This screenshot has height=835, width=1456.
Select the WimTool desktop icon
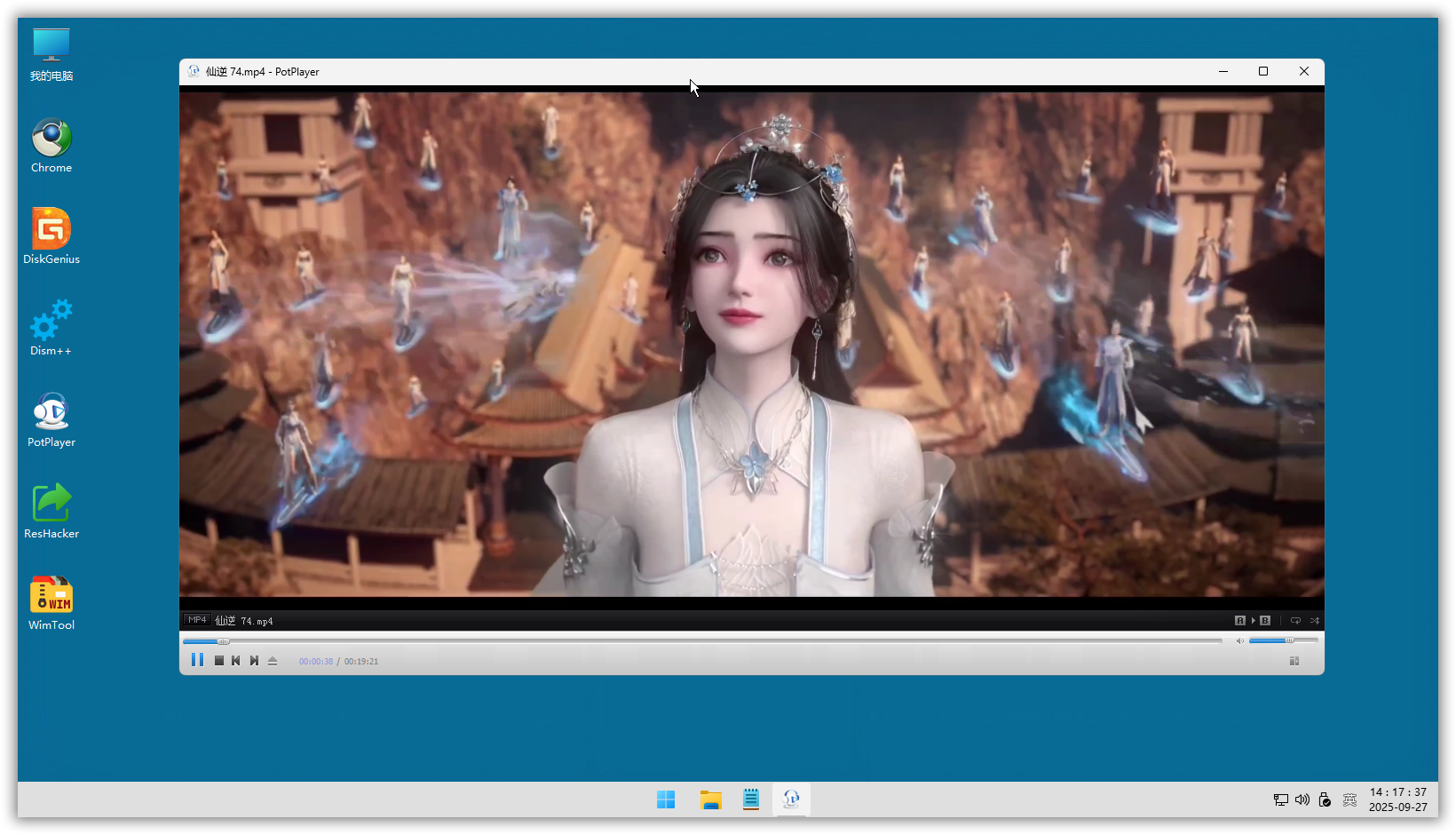click(51, 602)
